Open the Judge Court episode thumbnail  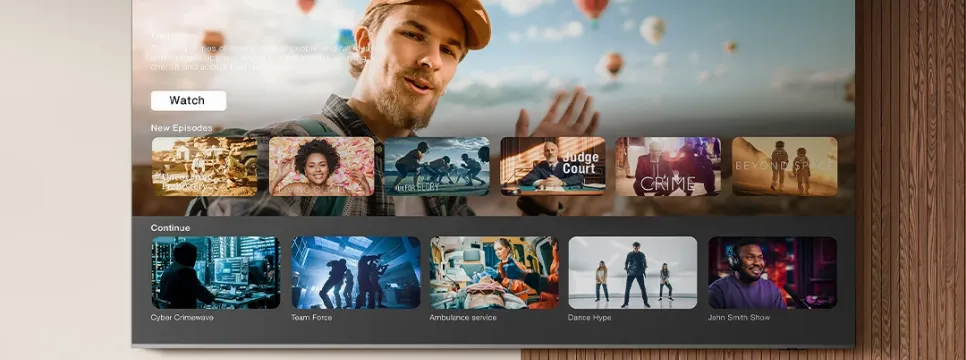[x=553, y=166]
